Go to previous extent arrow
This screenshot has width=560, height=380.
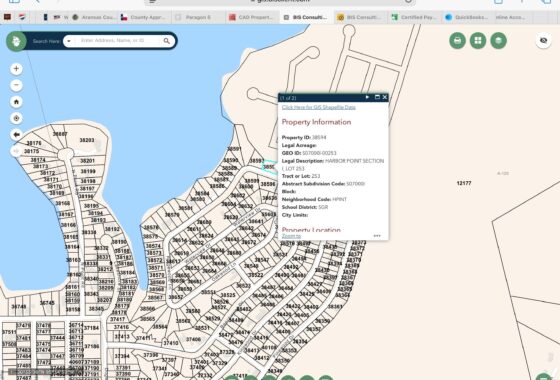point(16,135)
